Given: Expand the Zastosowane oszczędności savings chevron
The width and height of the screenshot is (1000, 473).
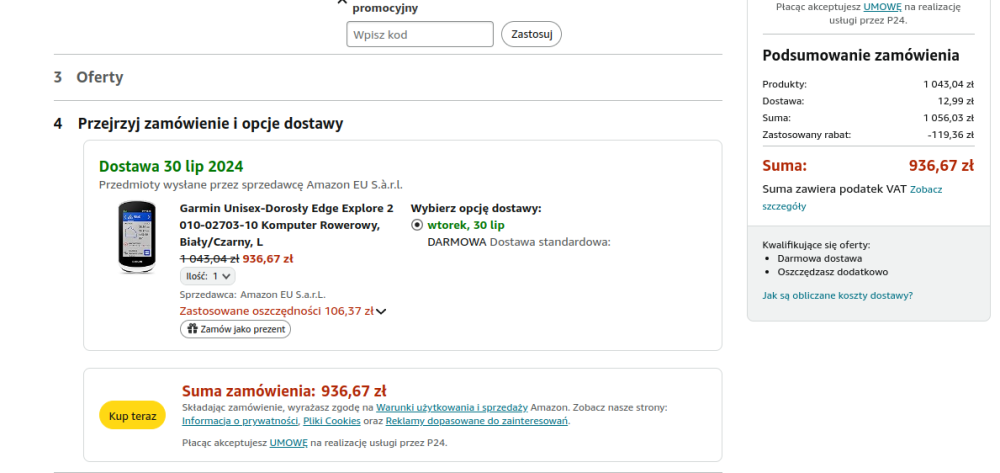Looking at the screenshot, I should 381,311.
